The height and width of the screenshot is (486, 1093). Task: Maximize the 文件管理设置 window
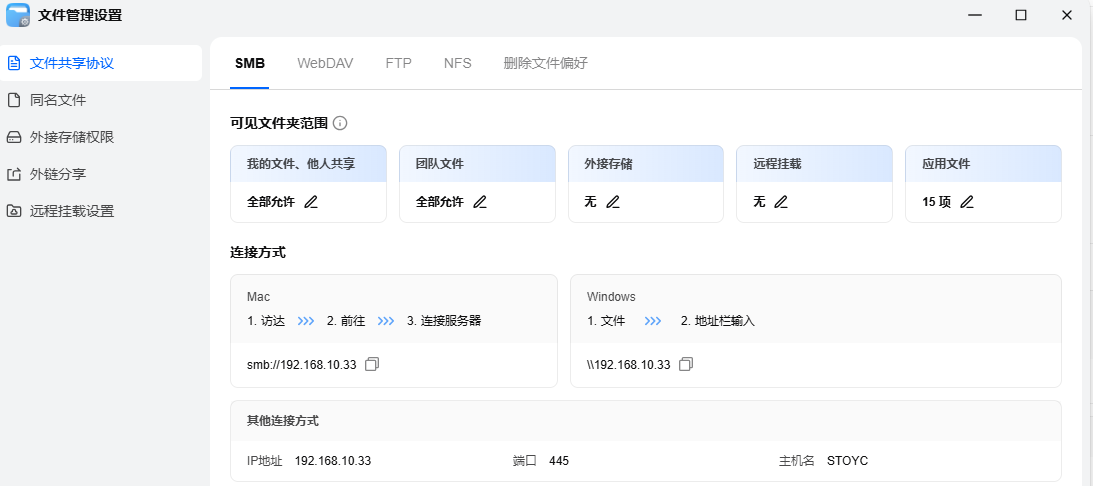tap(1021, 15)
